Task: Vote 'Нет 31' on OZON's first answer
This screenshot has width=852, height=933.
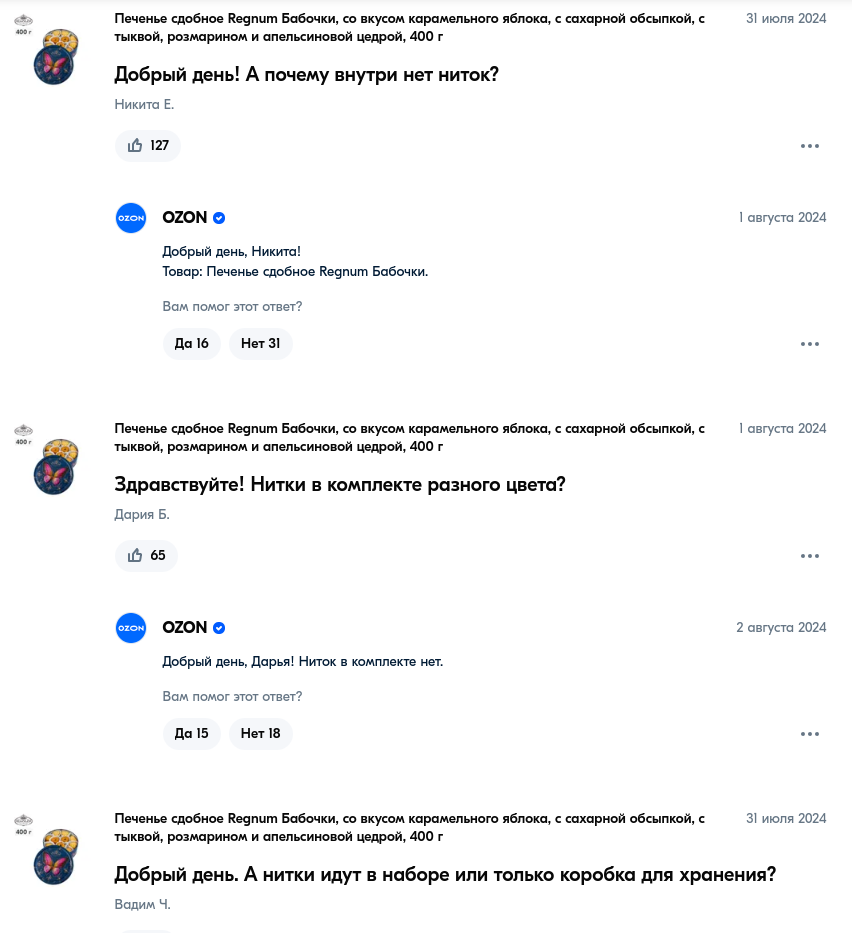Action: click(261, 344)
